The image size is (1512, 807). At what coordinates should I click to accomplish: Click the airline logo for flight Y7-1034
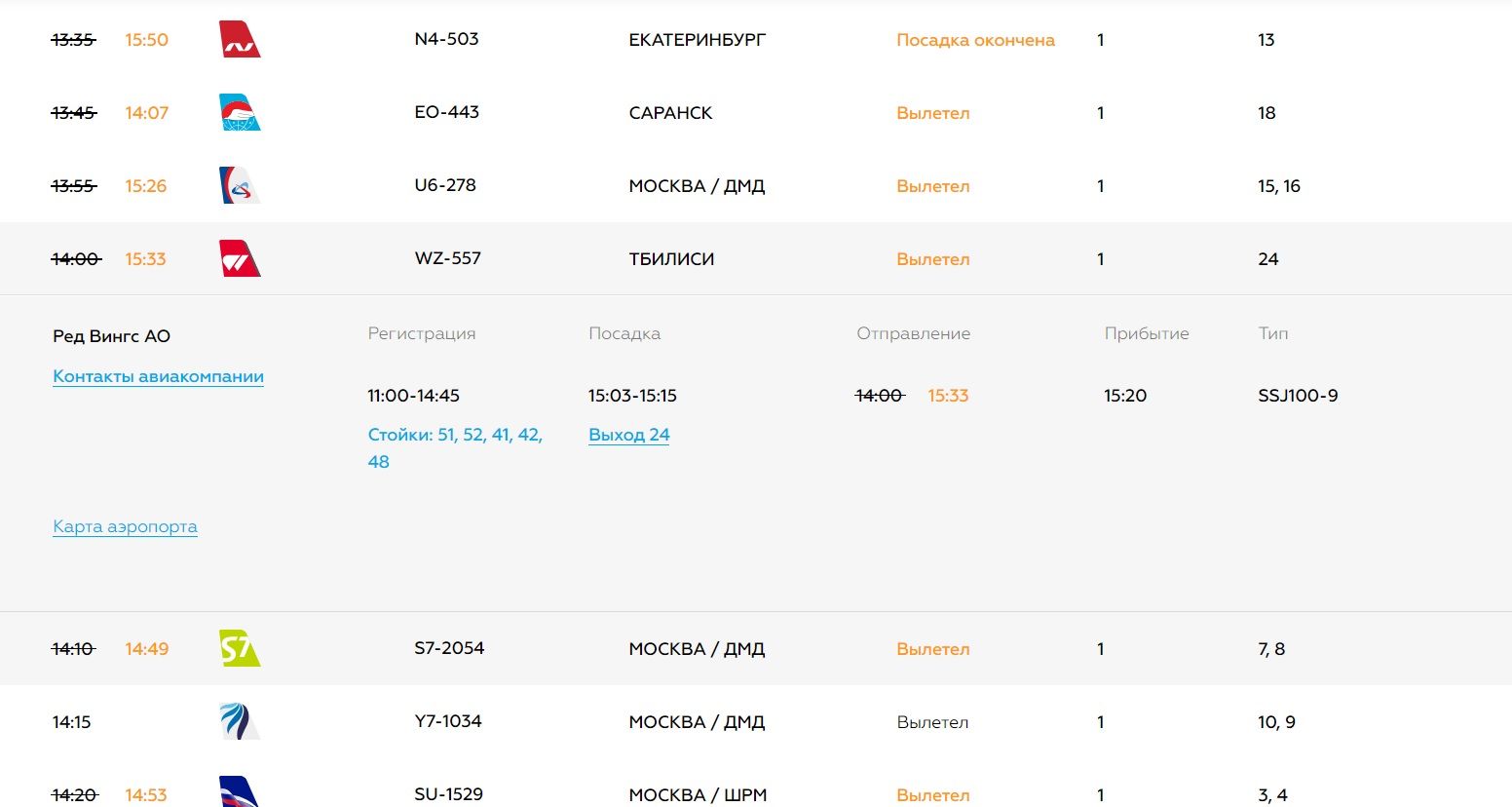240,721
